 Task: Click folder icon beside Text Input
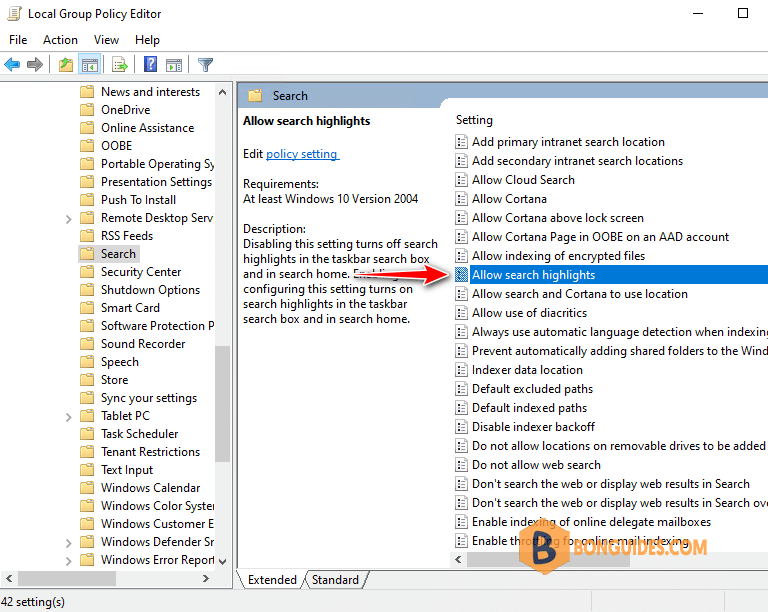87,470
